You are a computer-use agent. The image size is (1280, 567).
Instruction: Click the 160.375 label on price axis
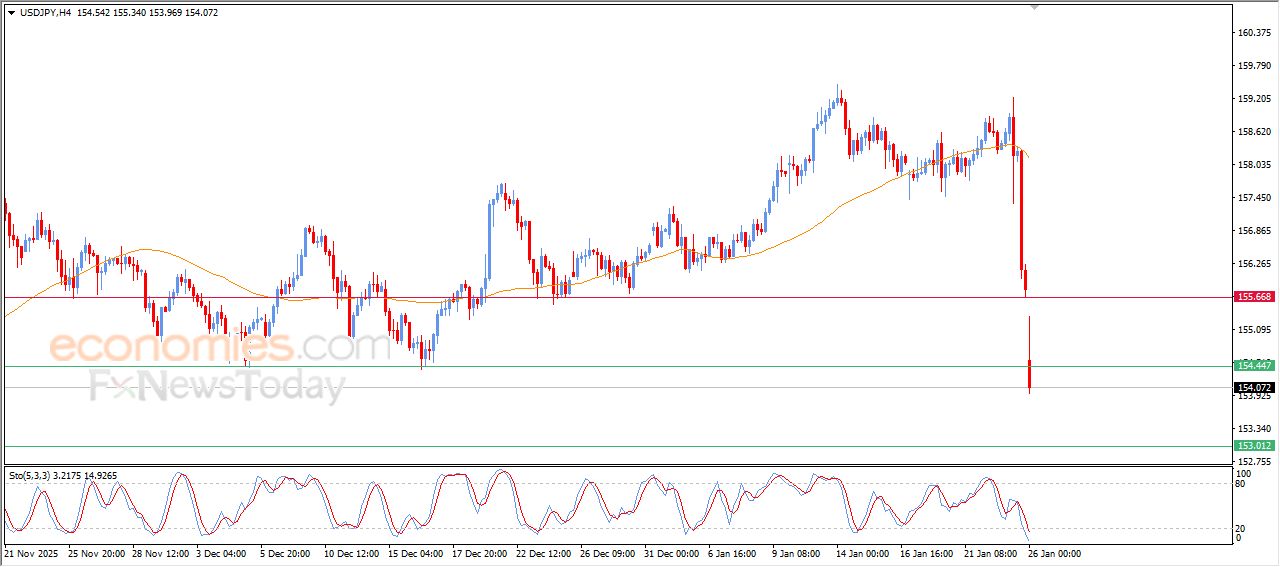pos(1254,33)
